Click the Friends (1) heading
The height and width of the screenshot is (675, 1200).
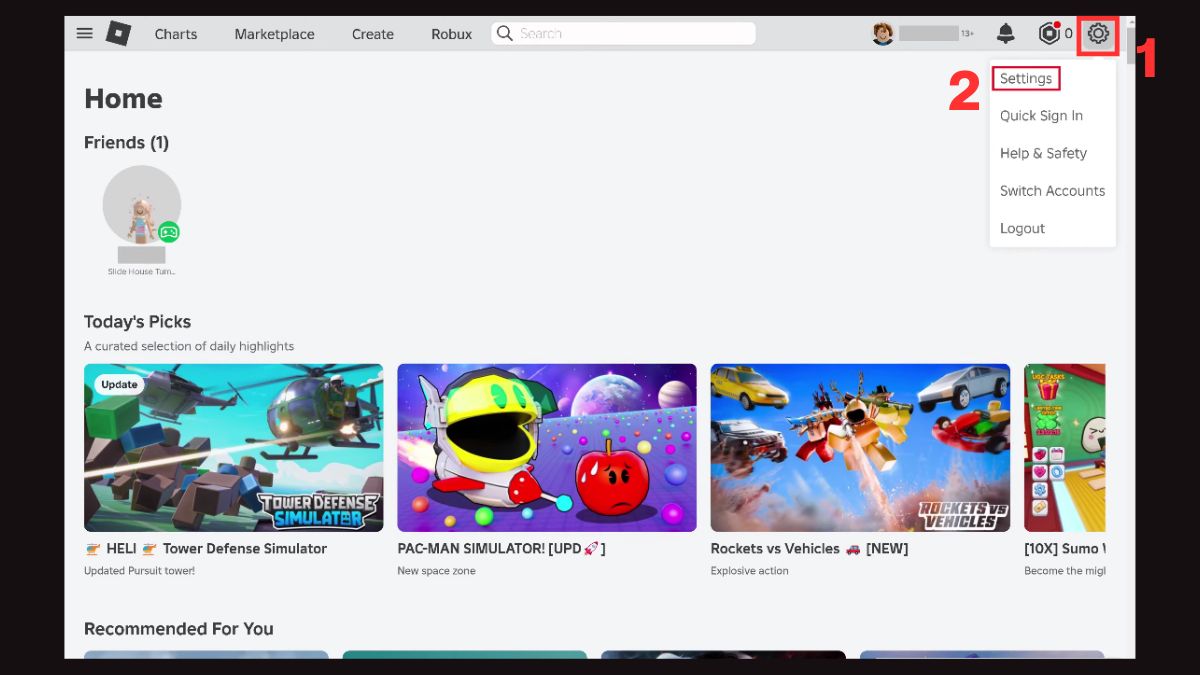pyautogui.click(x=126, y=142)
